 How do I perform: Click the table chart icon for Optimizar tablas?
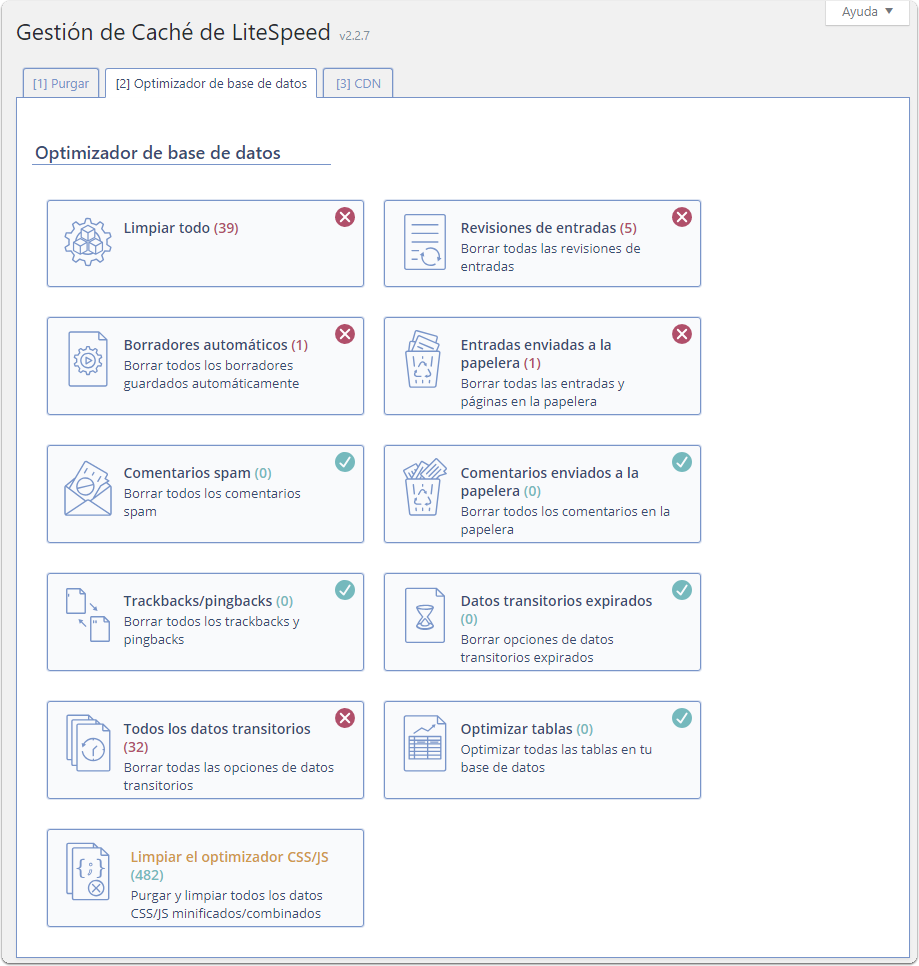click(x=424, y=743)
